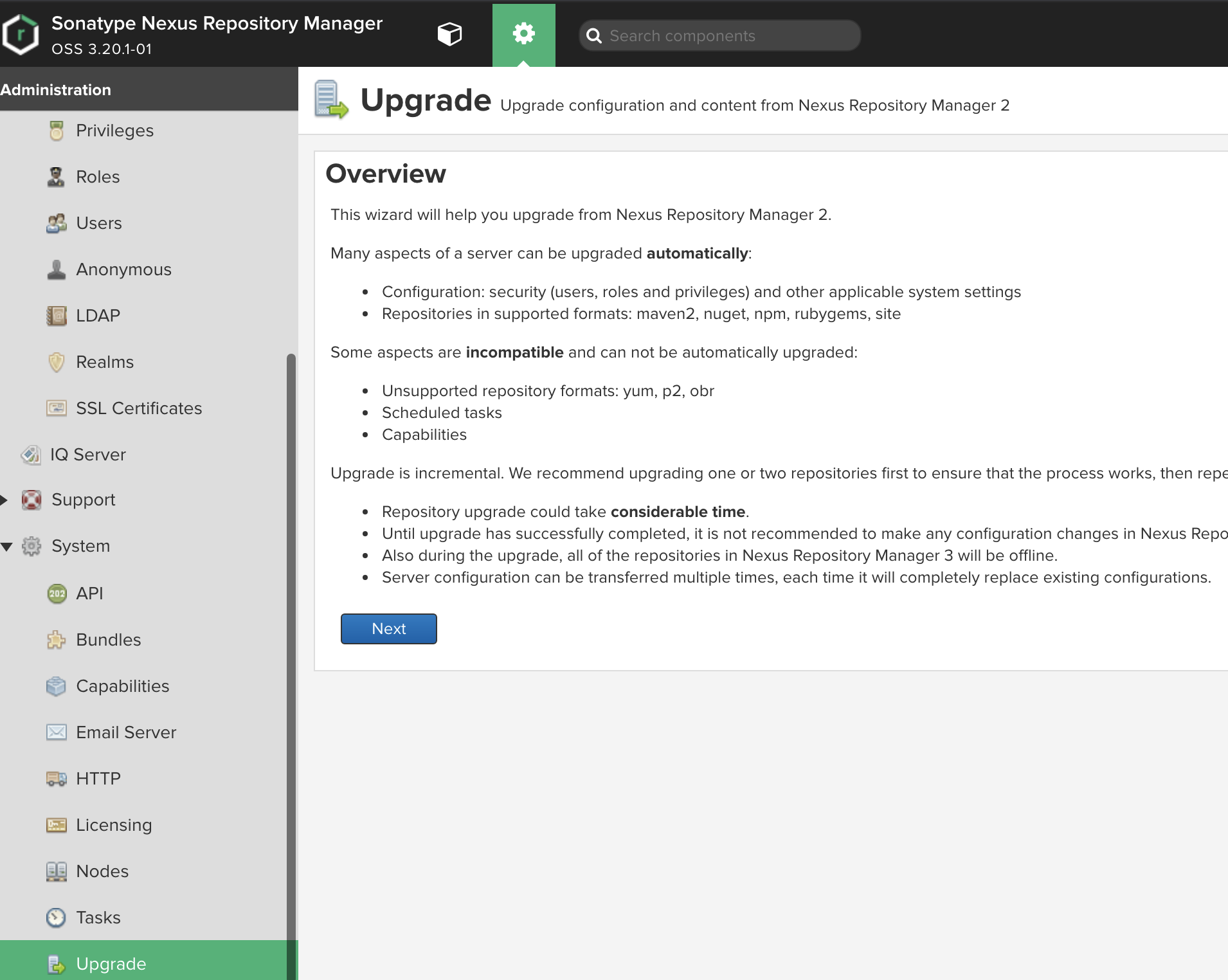The width and height of the screenshot is (1228, 980).
Task: Click the Support lifebuoy icon
Action: click(32, 500)
